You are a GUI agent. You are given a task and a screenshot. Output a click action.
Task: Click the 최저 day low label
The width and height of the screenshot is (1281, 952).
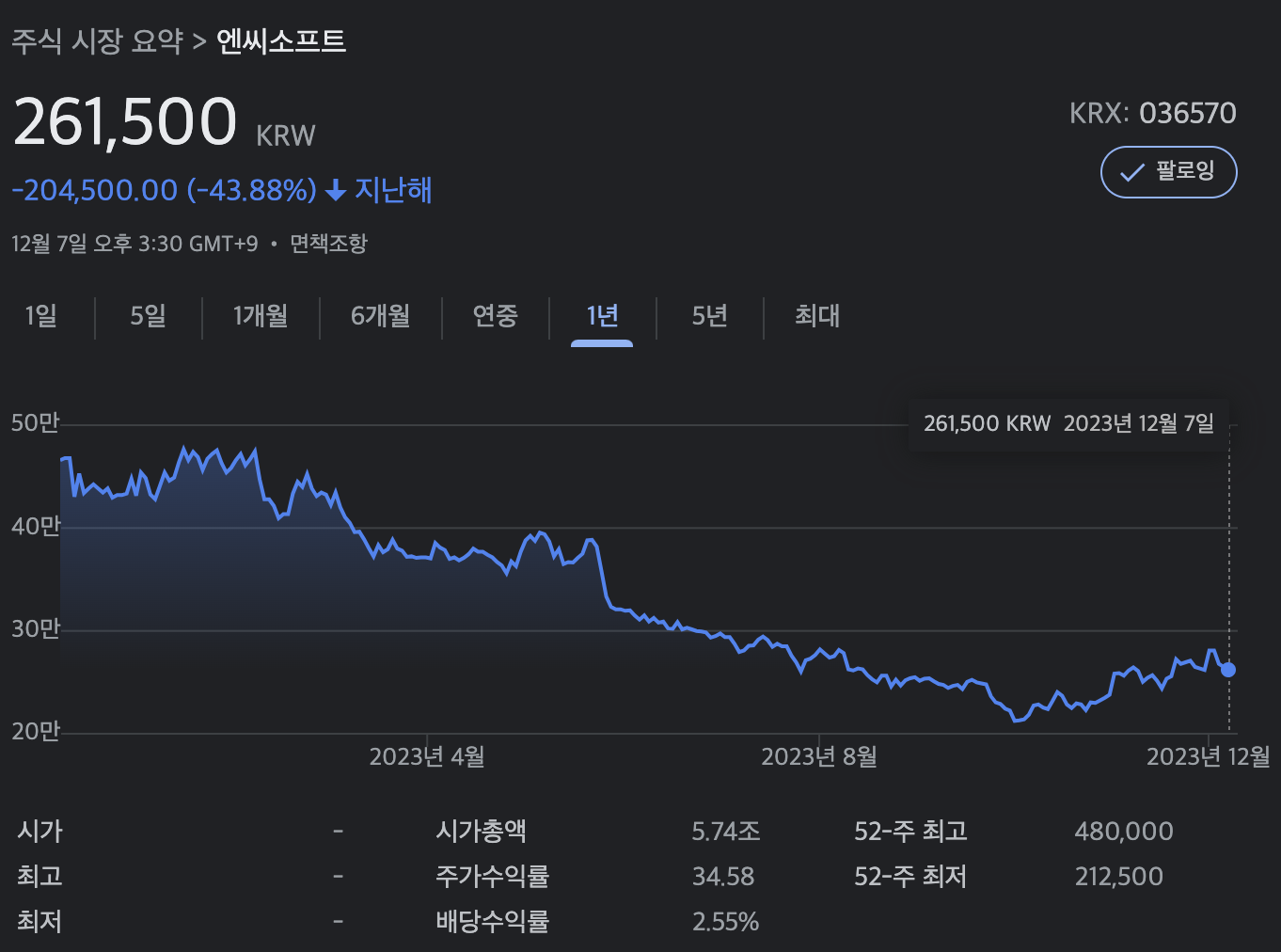[x=40, y=922]
